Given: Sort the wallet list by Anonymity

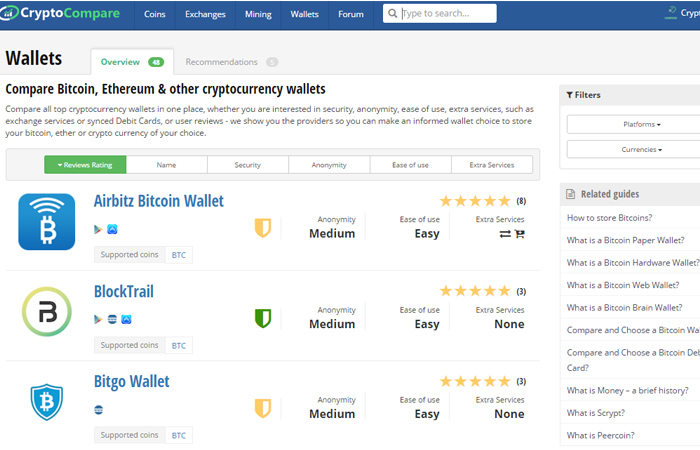Looking at the screenshot, I should coord(329,165).
